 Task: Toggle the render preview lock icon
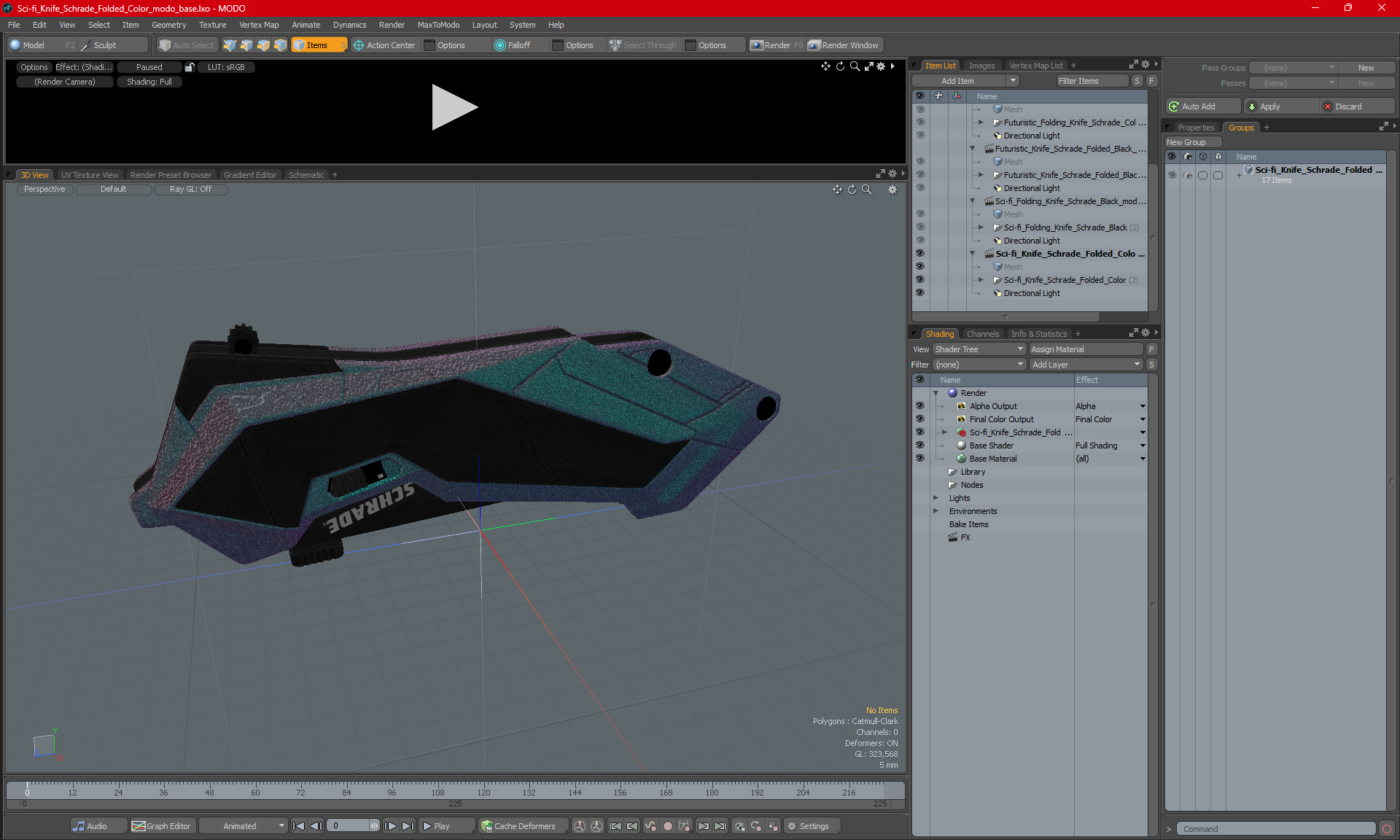[190, 67]
